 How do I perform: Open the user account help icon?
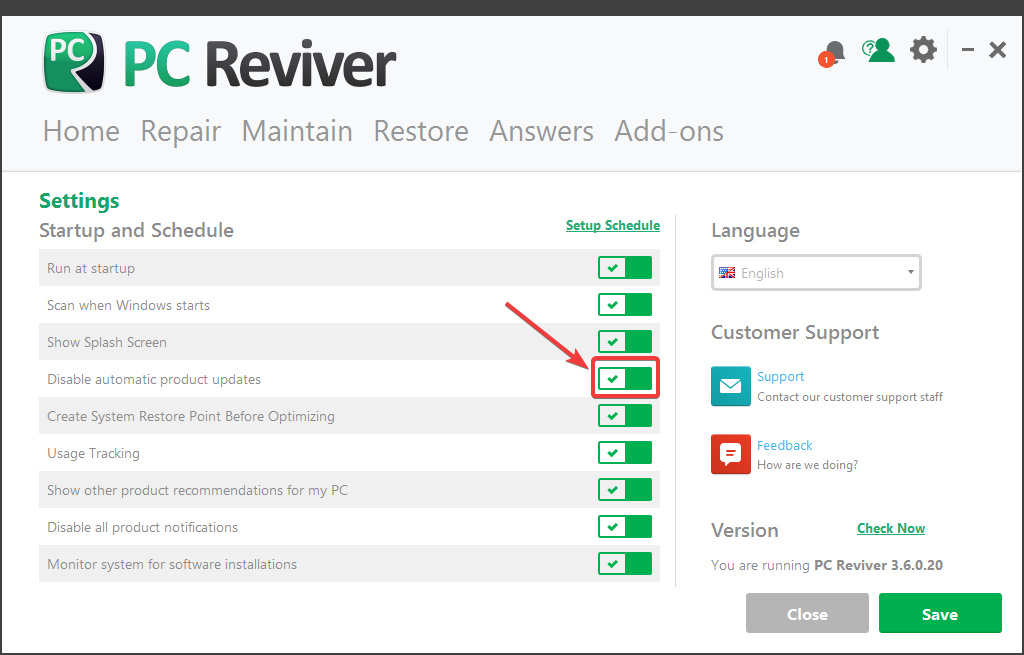coord(879,50)
